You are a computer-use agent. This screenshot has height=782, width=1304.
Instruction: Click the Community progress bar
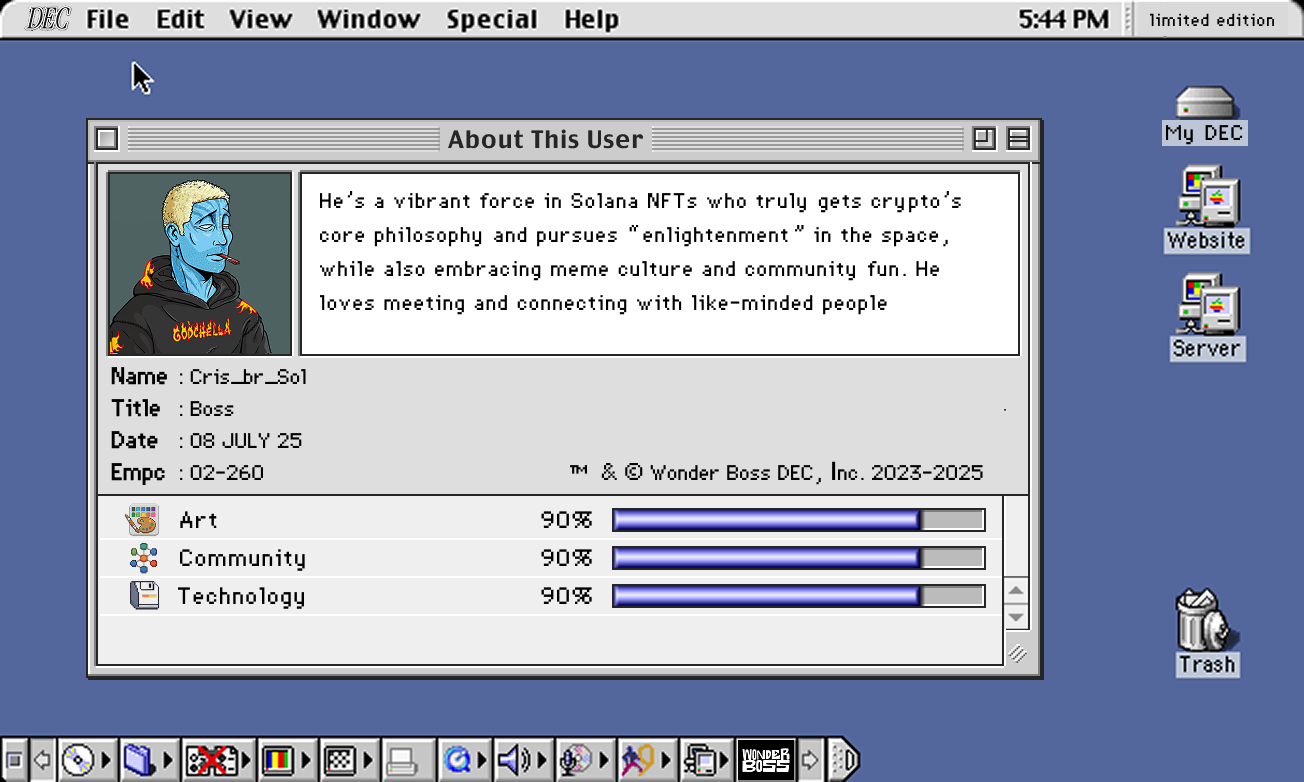798,558
